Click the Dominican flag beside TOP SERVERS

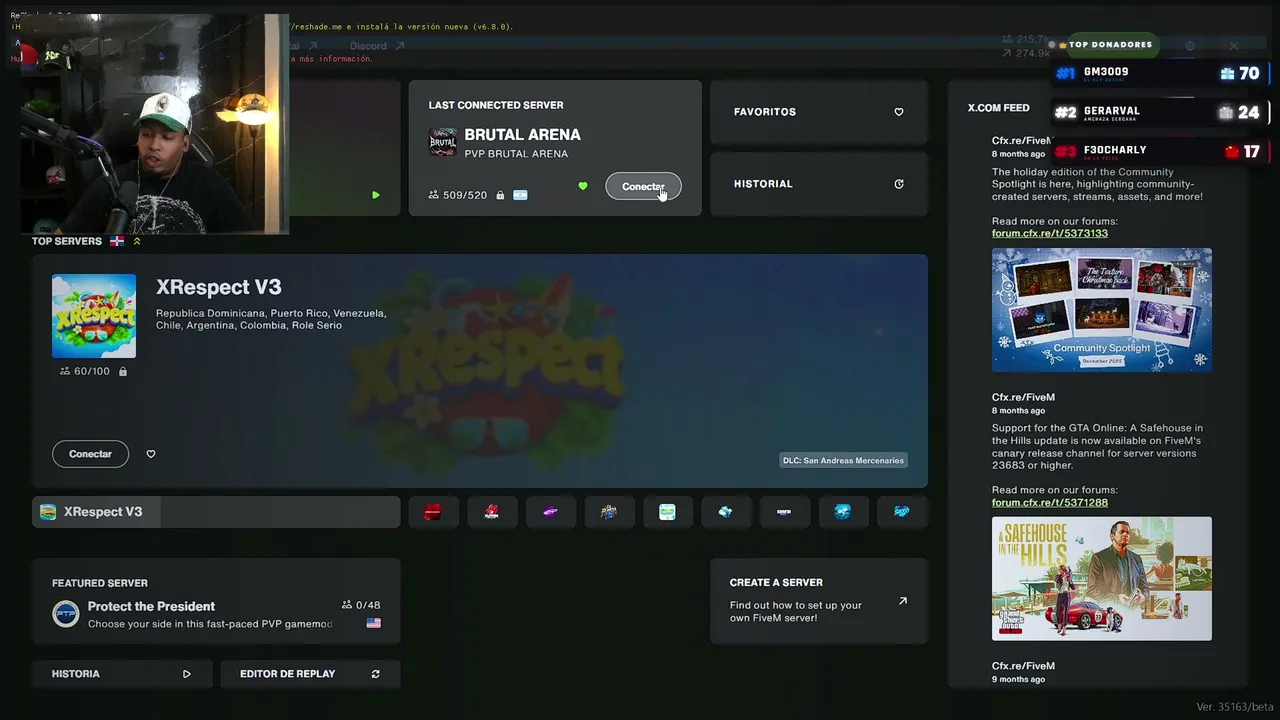click(x=117, y=241)
